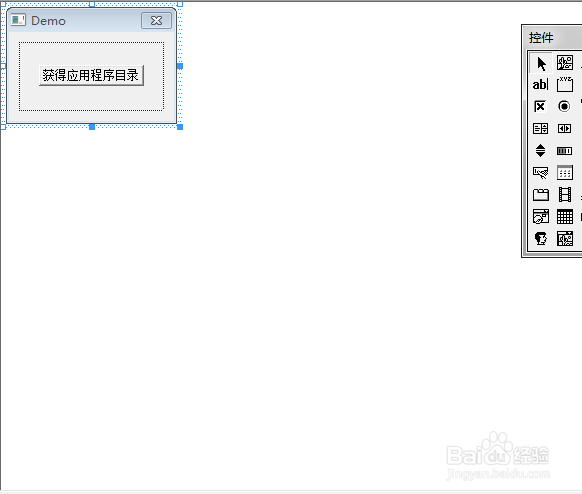Screen dimensions: 582x494
Task: Click the Demo dialog's title bar icon
Action: click(x=18, y=20)
